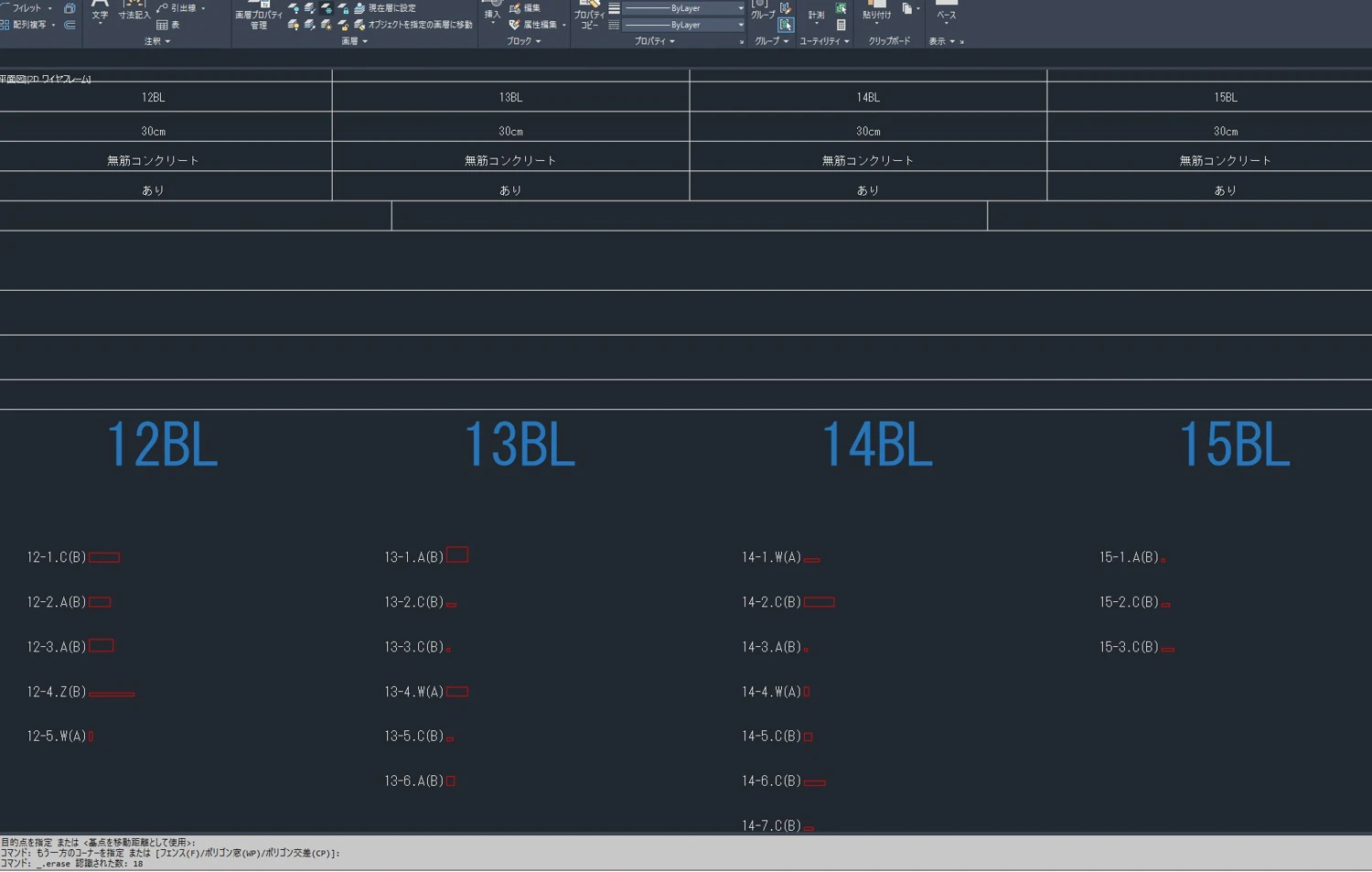The height and width of the screenshot is (872, 1372).
Task: Select the 配列複写 (Array) tool
Action: (x=25, y=25)
